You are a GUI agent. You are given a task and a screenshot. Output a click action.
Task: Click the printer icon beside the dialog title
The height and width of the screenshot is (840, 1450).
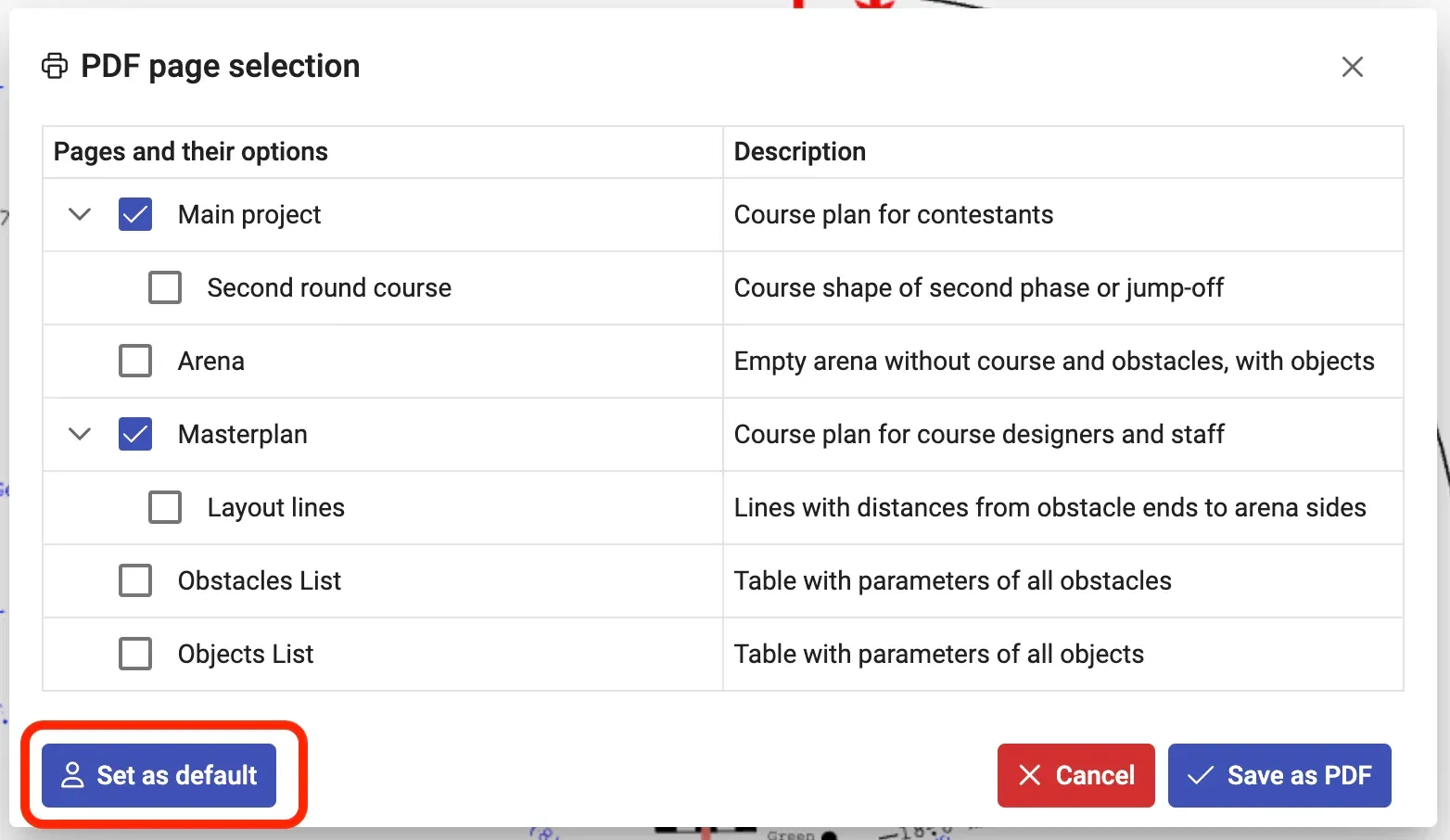pyautogui.click(x=55, y=67)
